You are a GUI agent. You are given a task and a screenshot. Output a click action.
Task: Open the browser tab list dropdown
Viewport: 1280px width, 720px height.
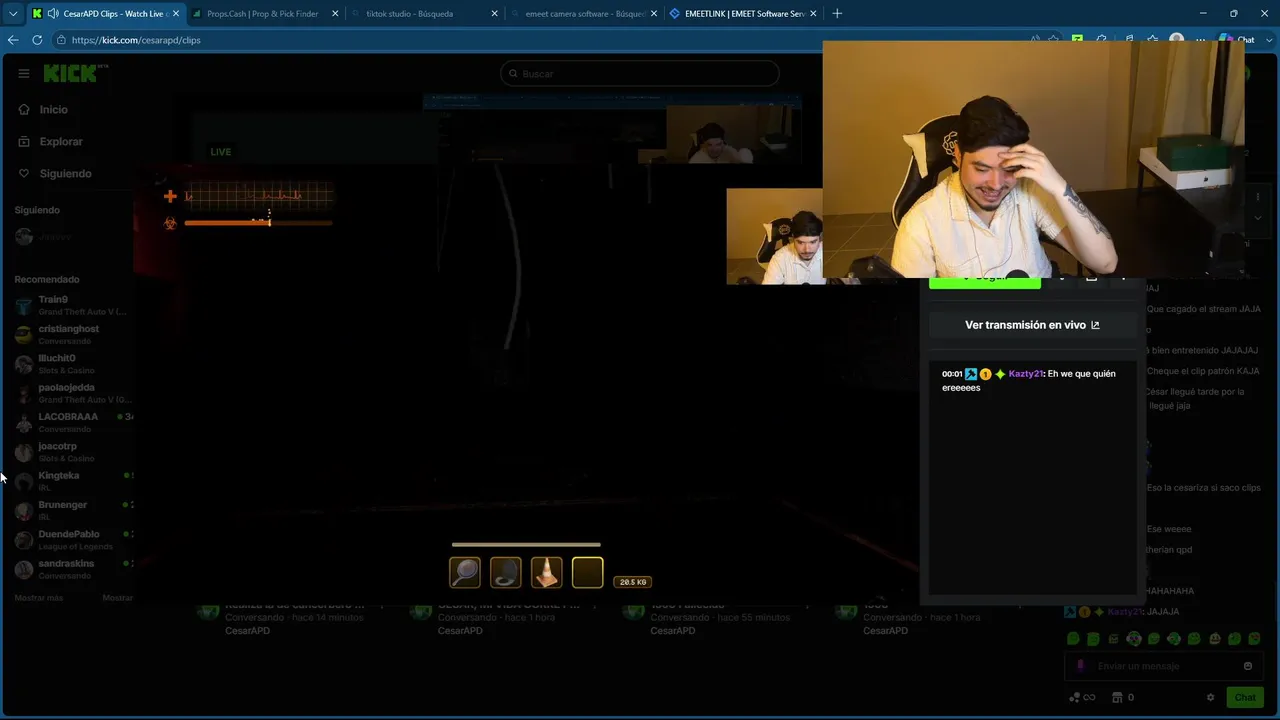tap(13, 14)
